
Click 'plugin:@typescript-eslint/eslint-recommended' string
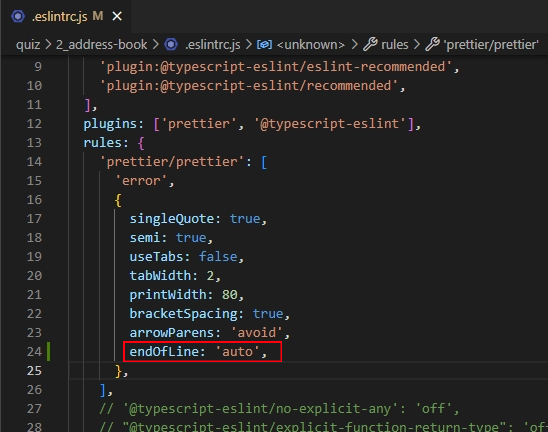(276, 66)
